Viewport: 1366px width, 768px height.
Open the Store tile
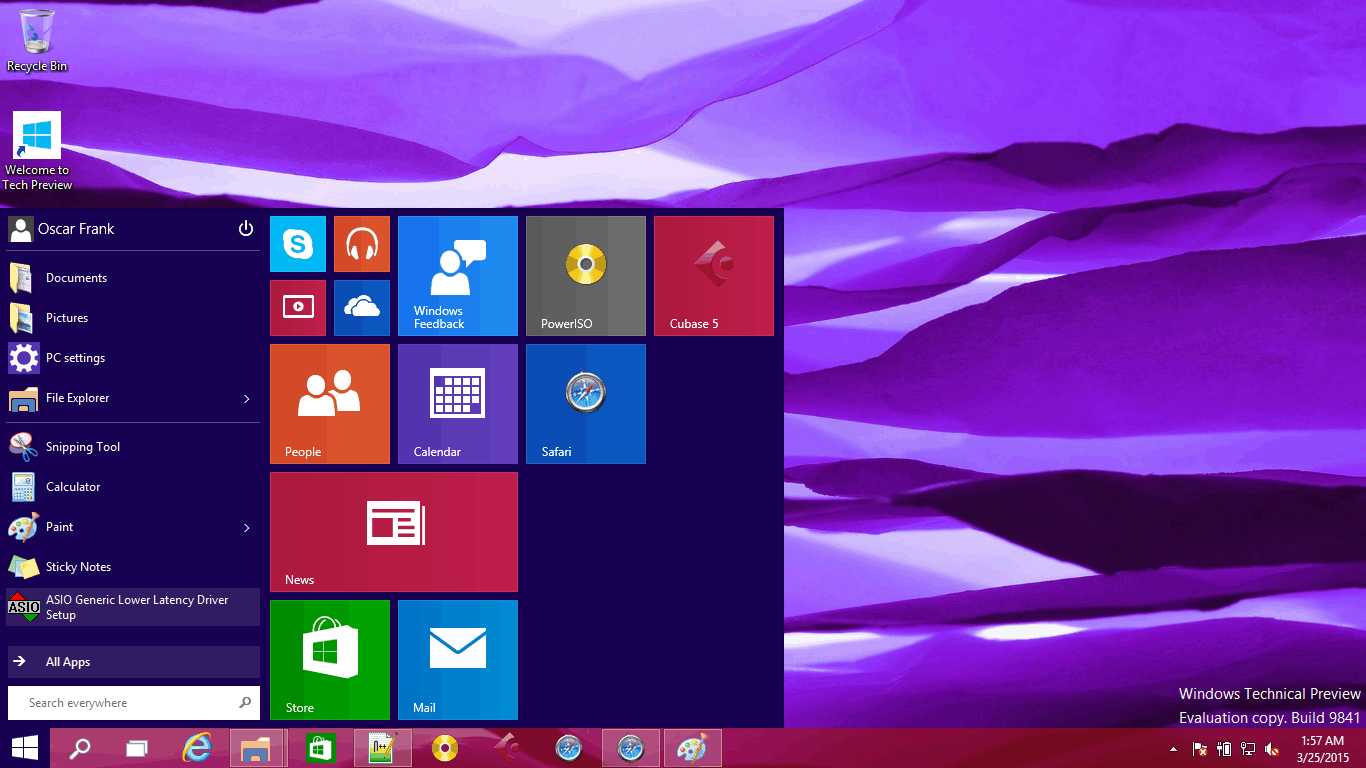(330, 660)
